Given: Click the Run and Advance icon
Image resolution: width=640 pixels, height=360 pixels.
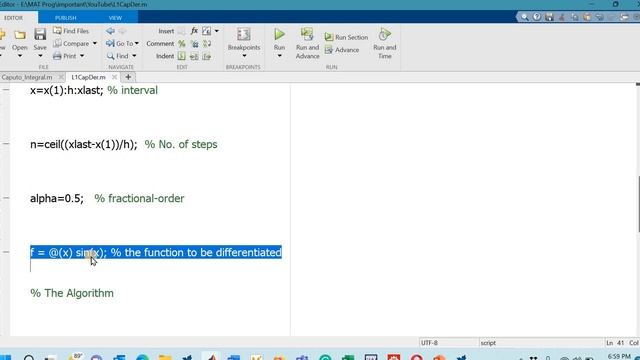Looking at the screenshot, I should (x=307, y=34).
